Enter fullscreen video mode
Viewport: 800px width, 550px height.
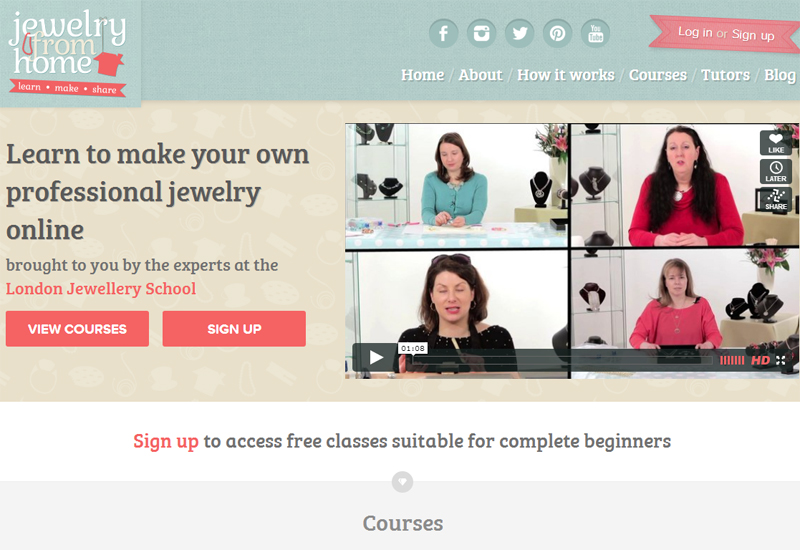click(781, 360)
